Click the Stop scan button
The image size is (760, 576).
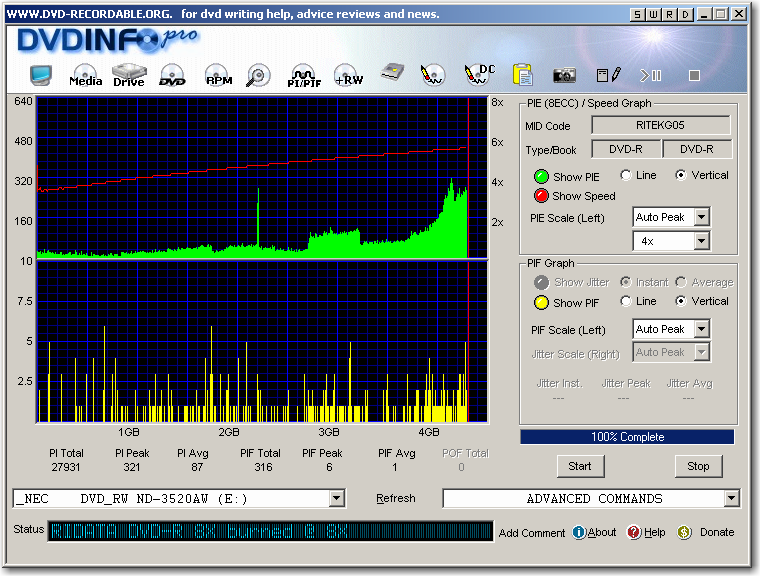click(x=698, y=466)
